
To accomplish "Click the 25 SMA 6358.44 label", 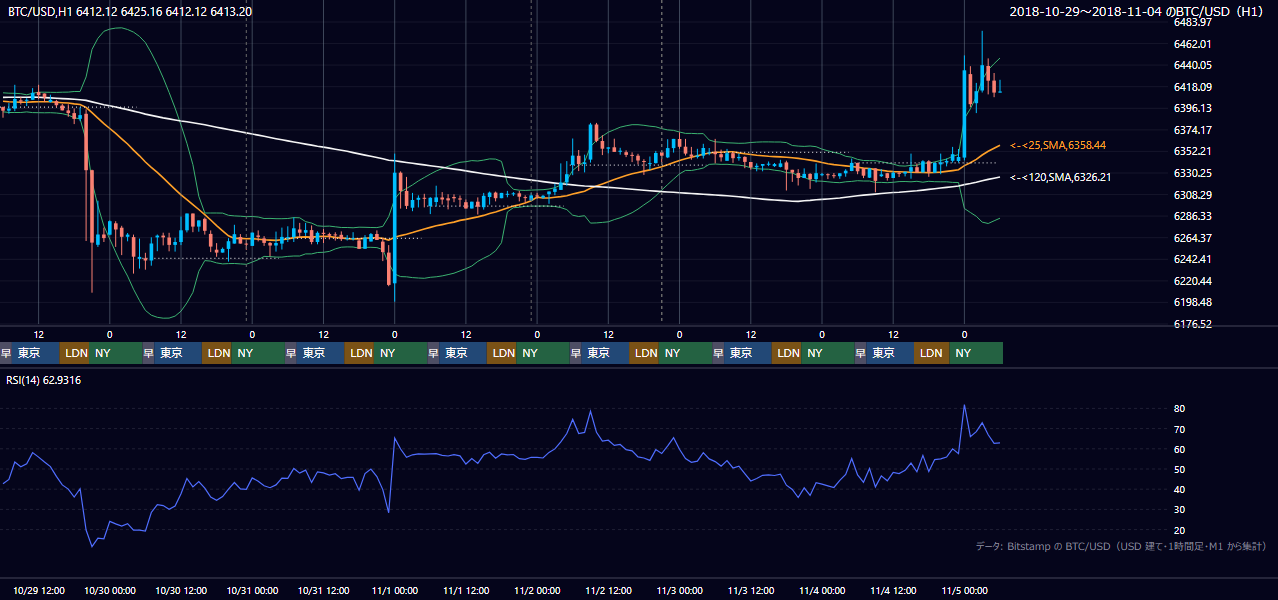I will [x=1058, y=145].
